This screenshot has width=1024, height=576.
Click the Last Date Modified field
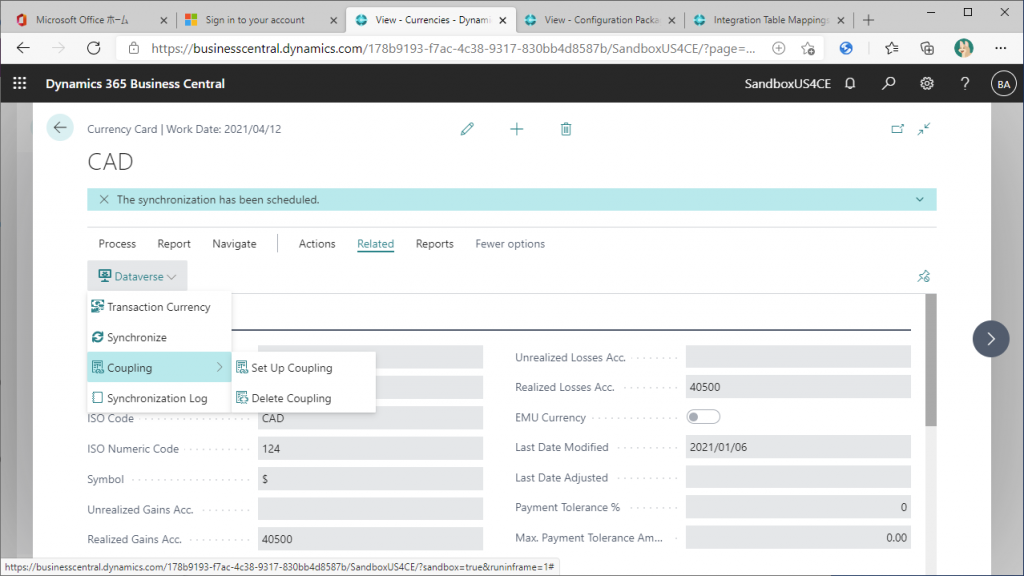tap(798, 447)
